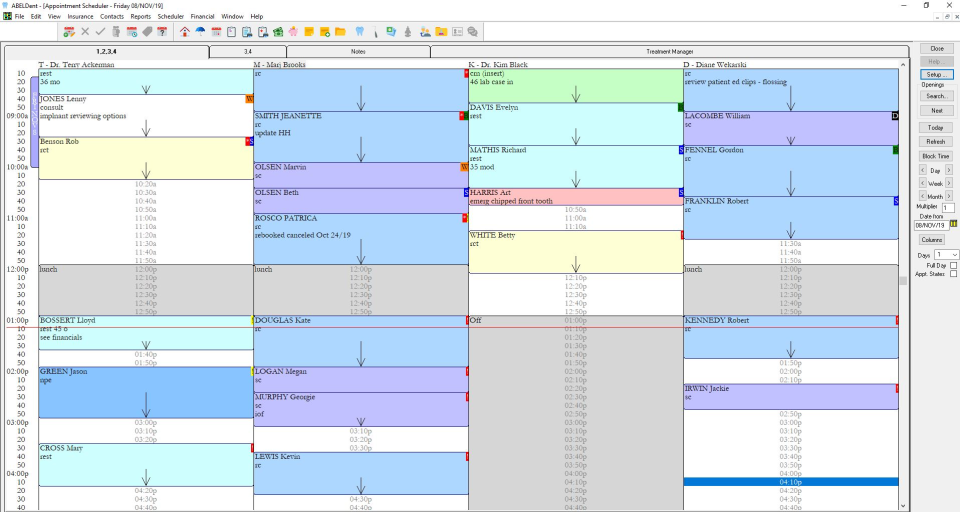Image resolution: width=960 pixels, height=512 pixels.
Task: Click the clipboard chart toolbar icon
Action: tap(231, 32)
